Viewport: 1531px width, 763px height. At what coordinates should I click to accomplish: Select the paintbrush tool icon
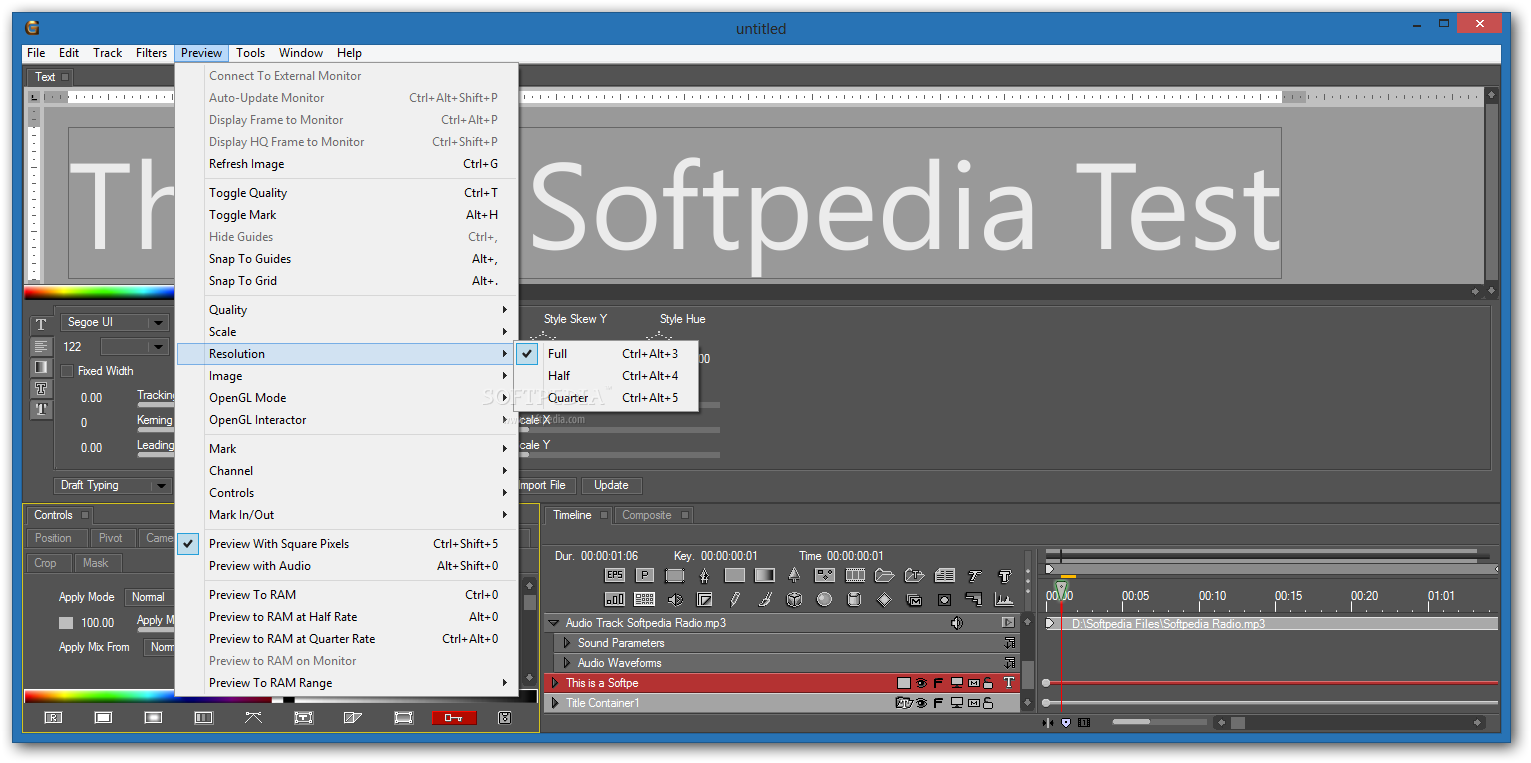click(765, 600)
